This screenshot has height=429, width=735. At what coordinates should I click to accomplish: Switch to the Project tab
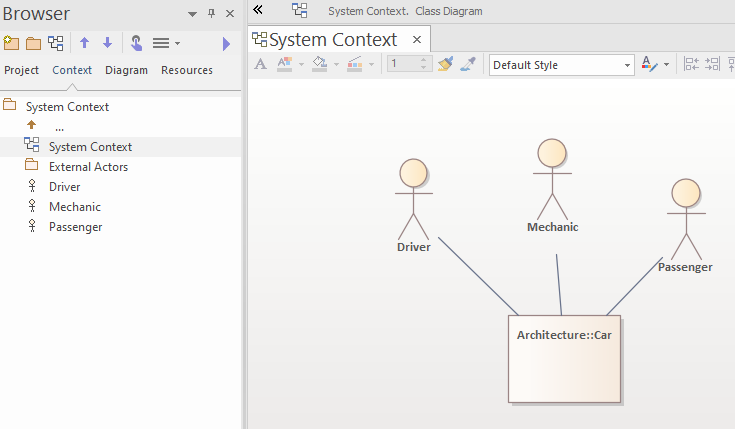(x=22, y=70)
